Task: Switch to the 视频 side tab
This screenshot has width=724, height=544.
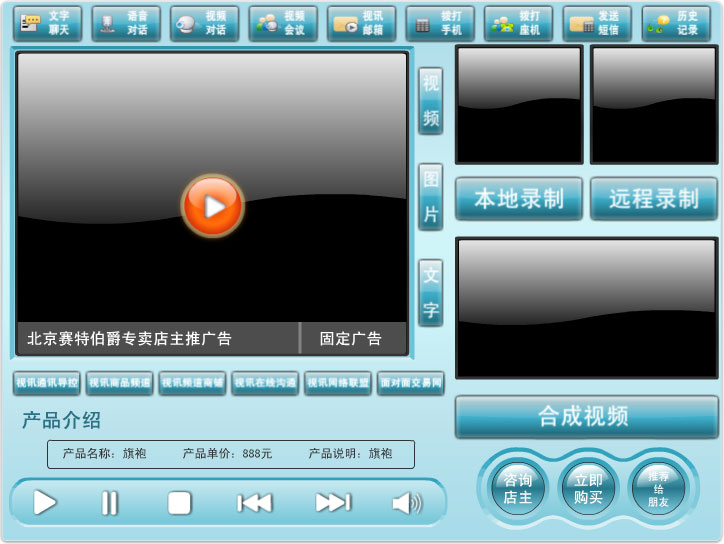Action: [430, 101]
